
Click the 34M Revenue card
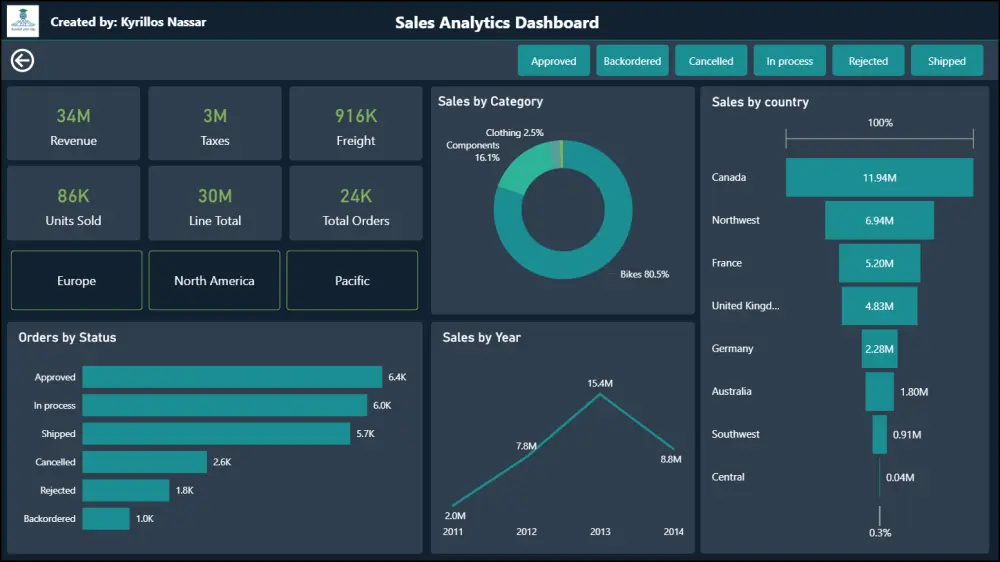click(x=73, y=124)
